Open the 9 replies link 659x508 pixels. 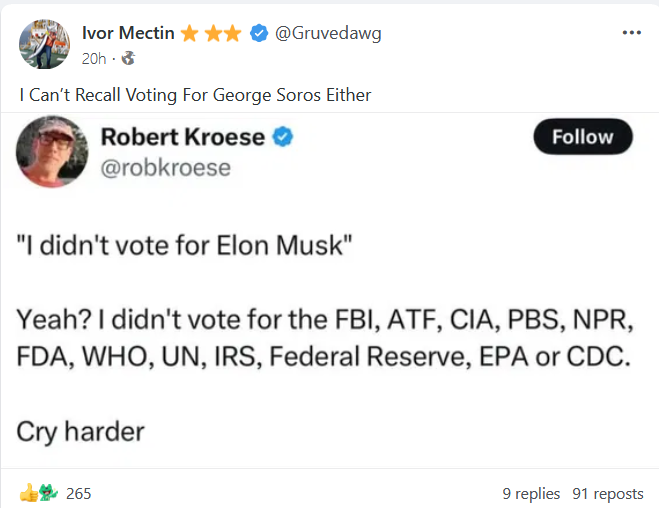[x=532, y=493]
